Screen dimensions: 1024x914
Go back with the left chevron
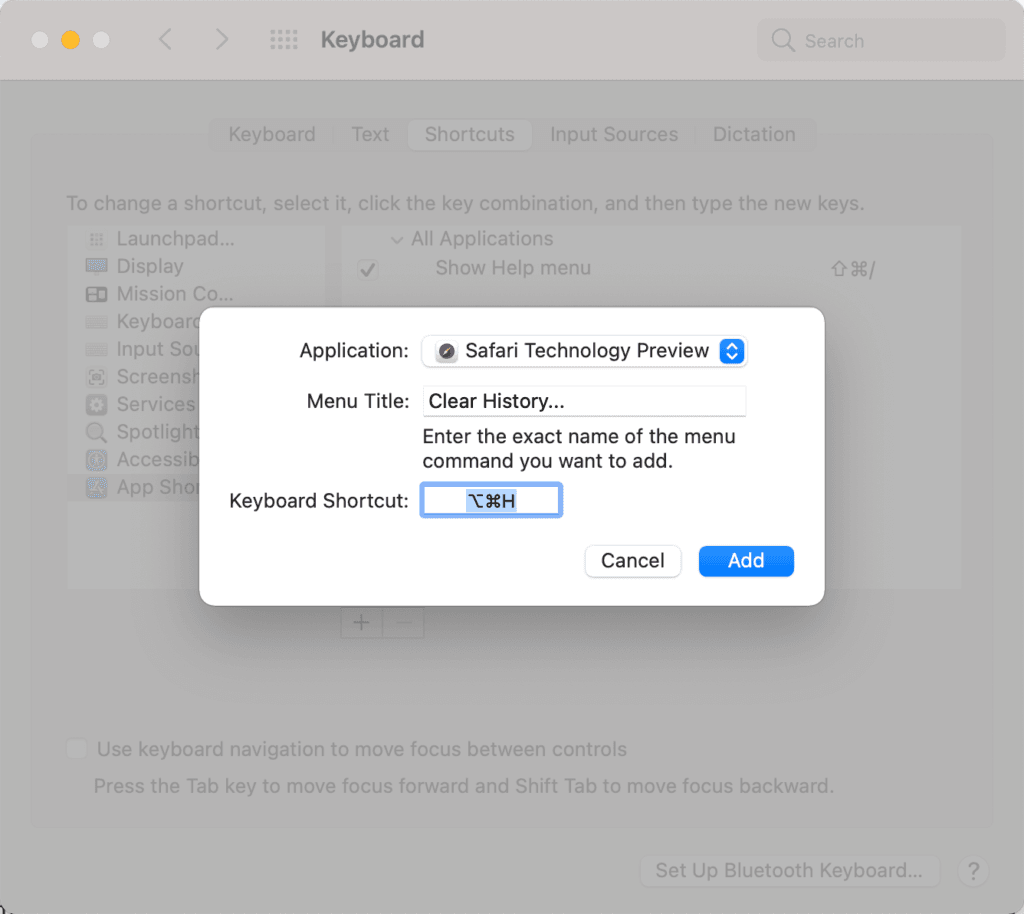point(165,39)
